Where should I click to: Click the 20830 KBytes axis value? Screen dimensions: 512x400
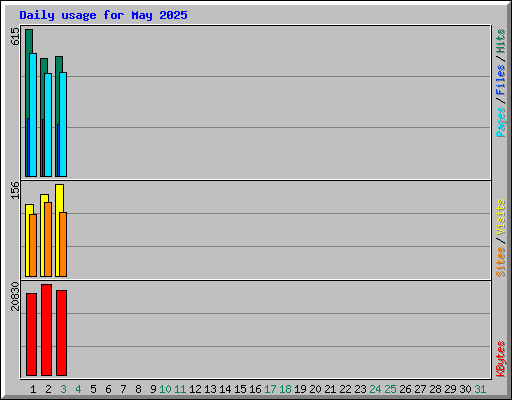[15, 296]
